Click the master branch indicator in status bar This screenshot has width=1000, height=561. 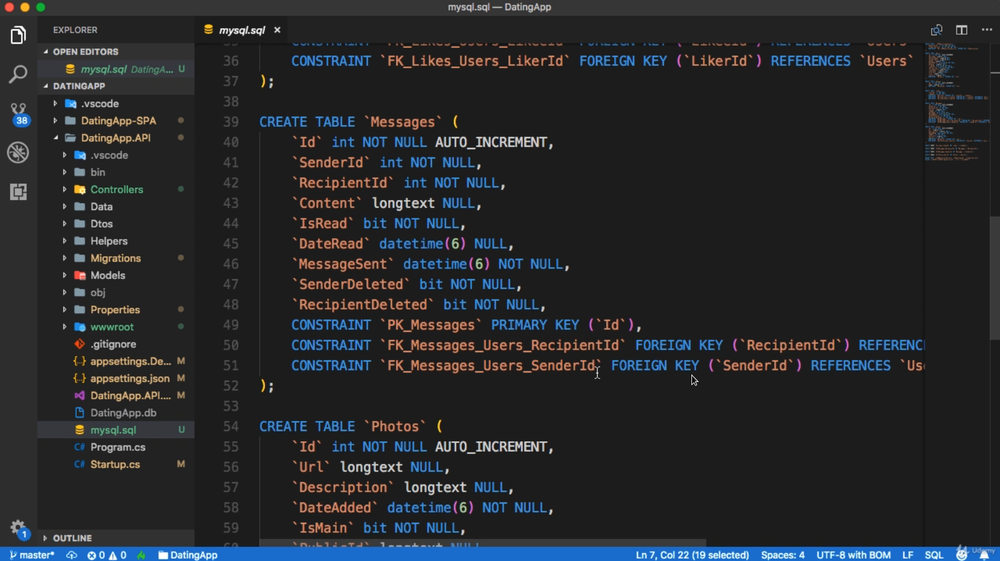pyautogui.click(x=32, y=555)
